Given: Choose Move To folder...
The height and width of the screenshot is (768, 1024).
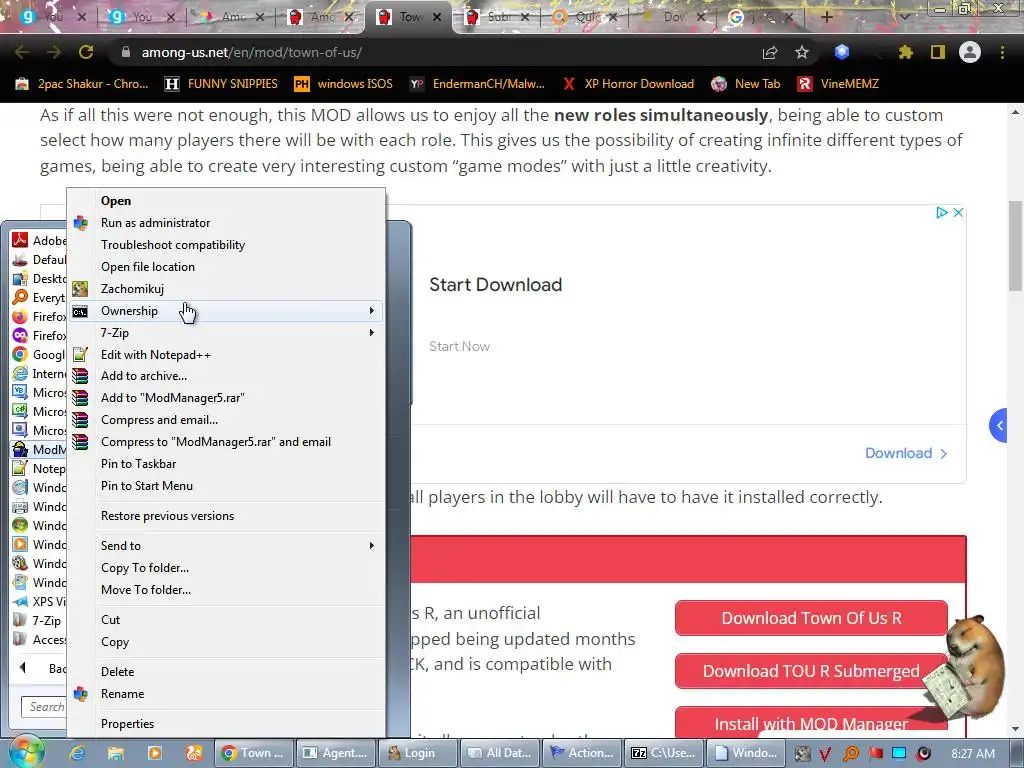Looking at the screenshot, I should (x=226, y=590).
